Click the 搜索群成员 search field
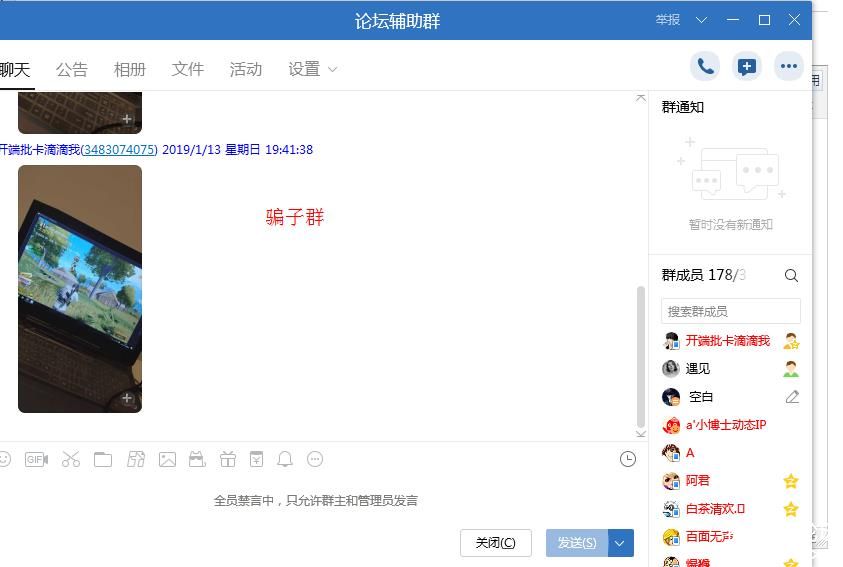 pyautogui.click(x=730, y=311)
